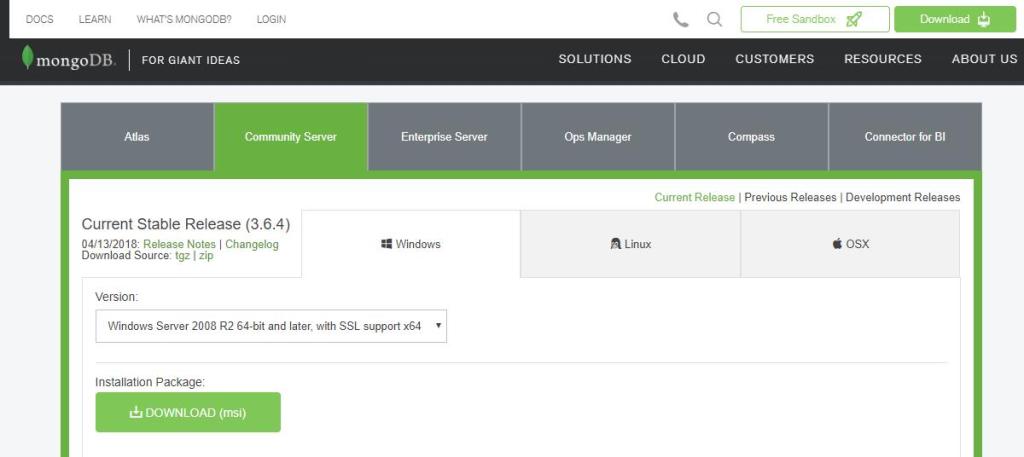1024x457 pixels.
Task: Click the Free Sandbox button
Action: click(815, 19)
